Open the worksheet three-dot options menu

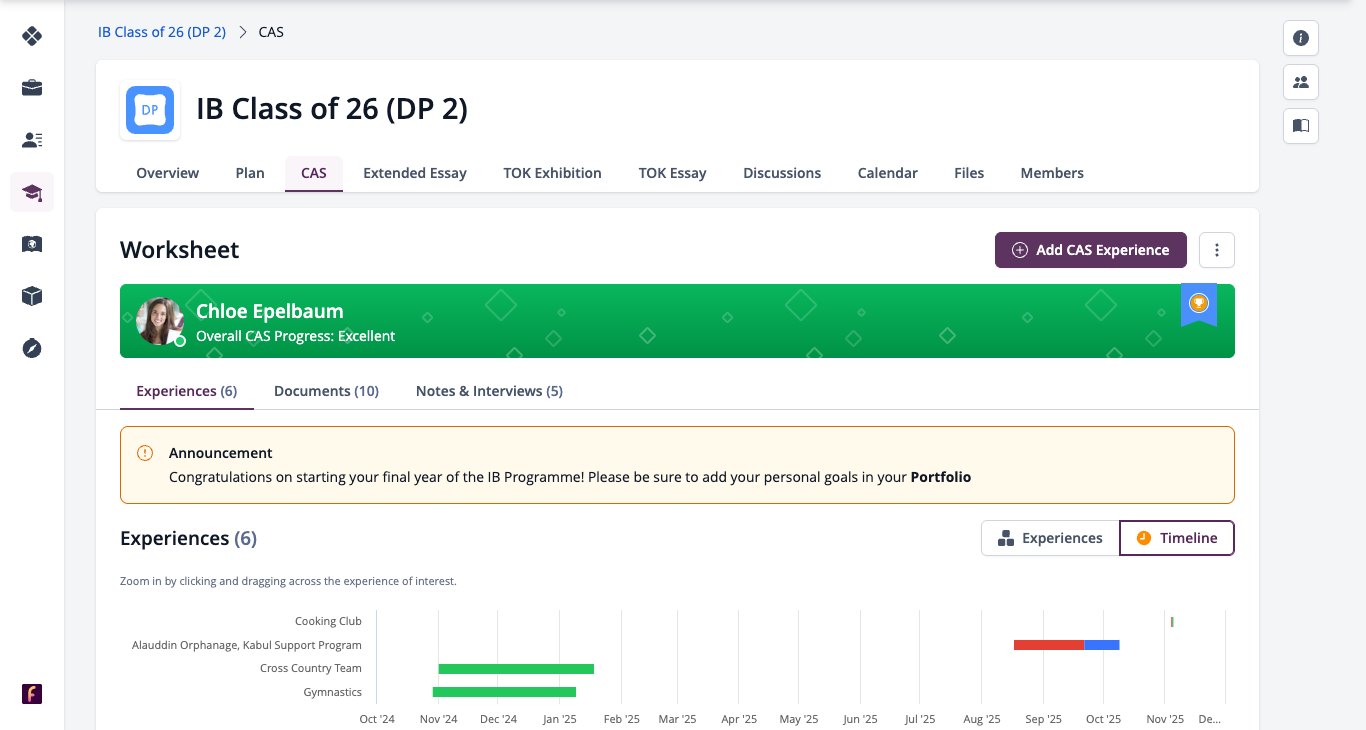click(1217, 250)
